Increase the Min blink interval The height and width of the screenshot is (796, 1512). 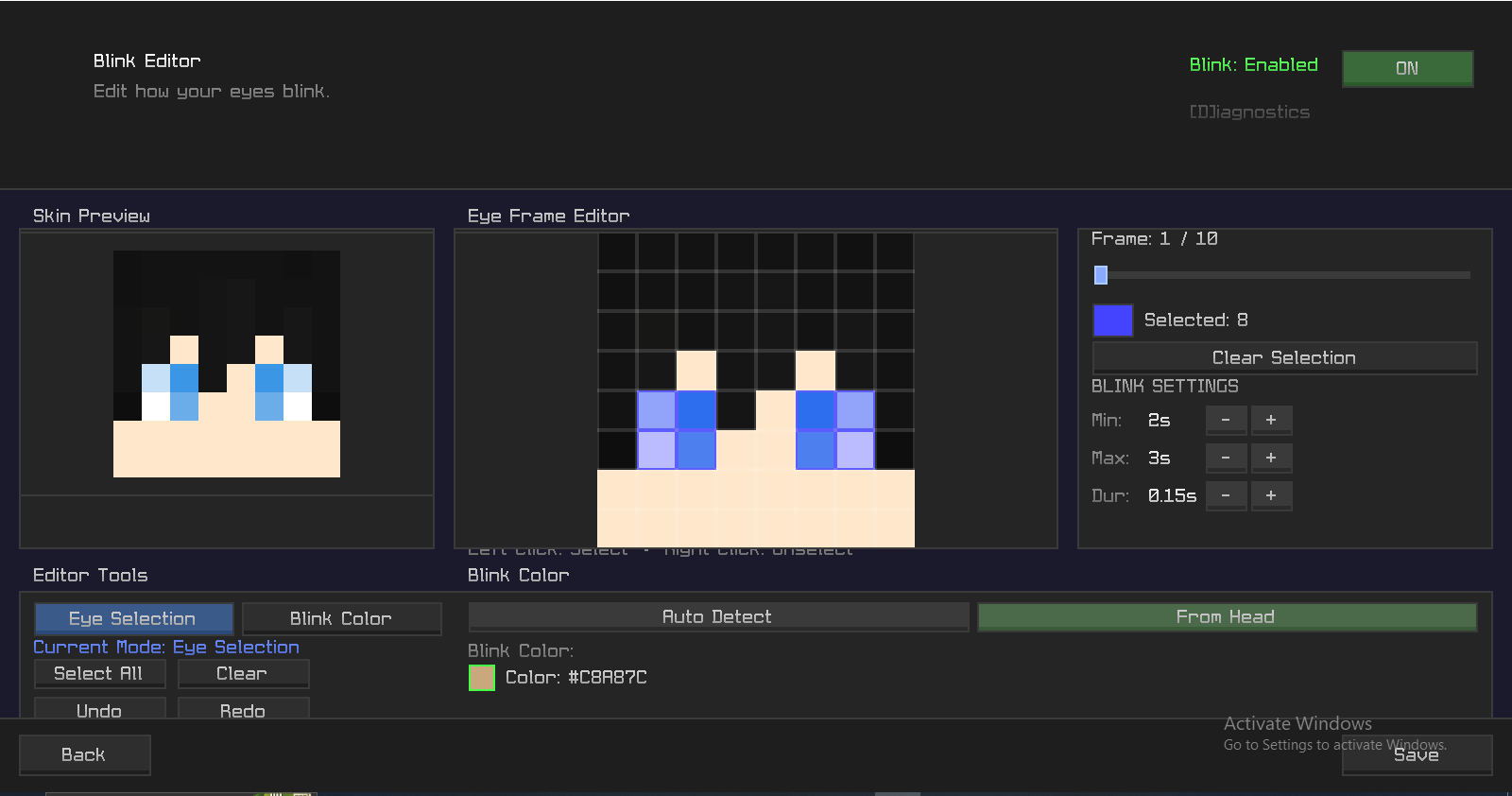tap(1271, 420)
